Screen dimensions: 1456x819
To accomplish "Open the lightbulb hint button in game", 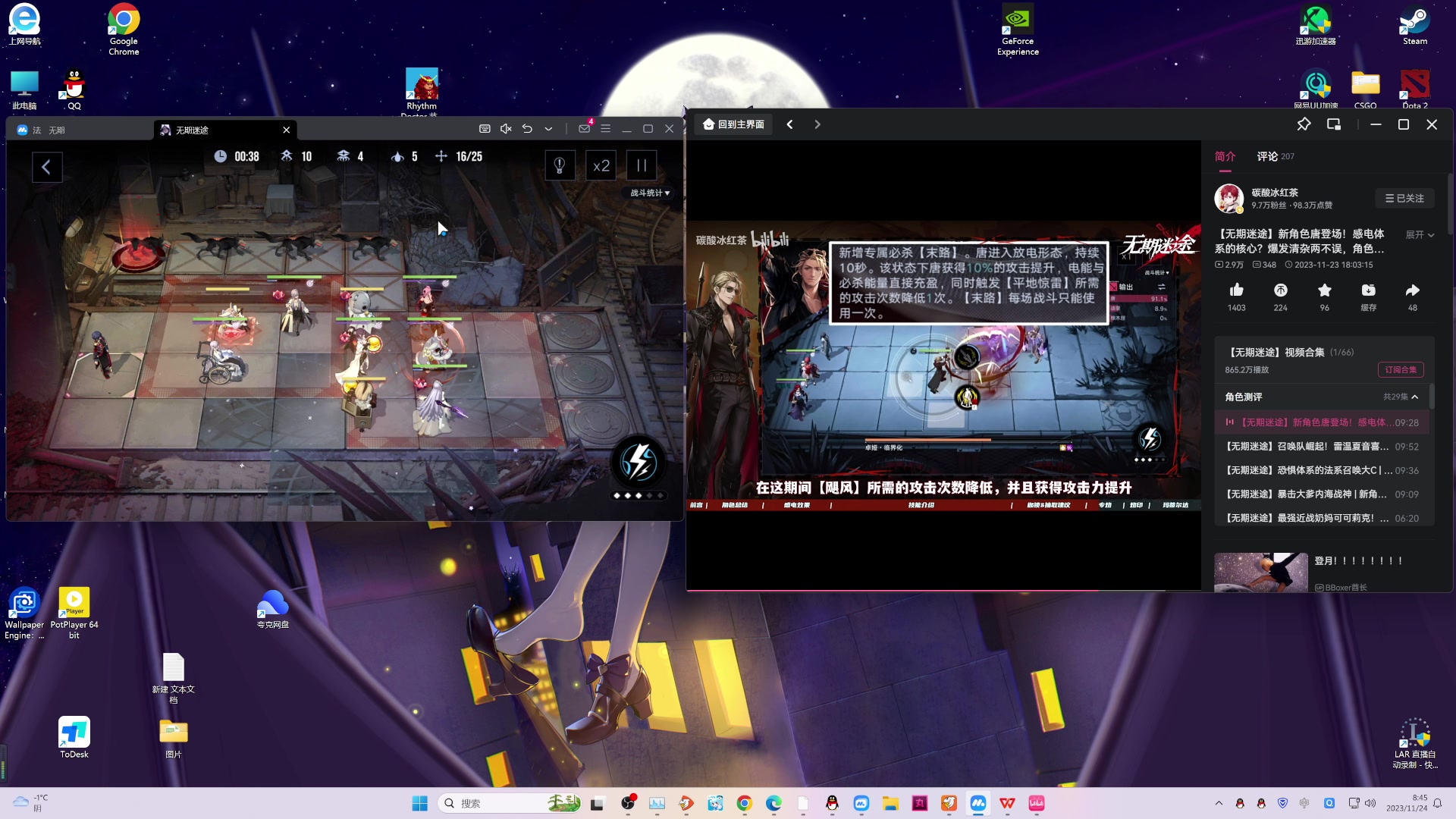I will coord(560,166).
